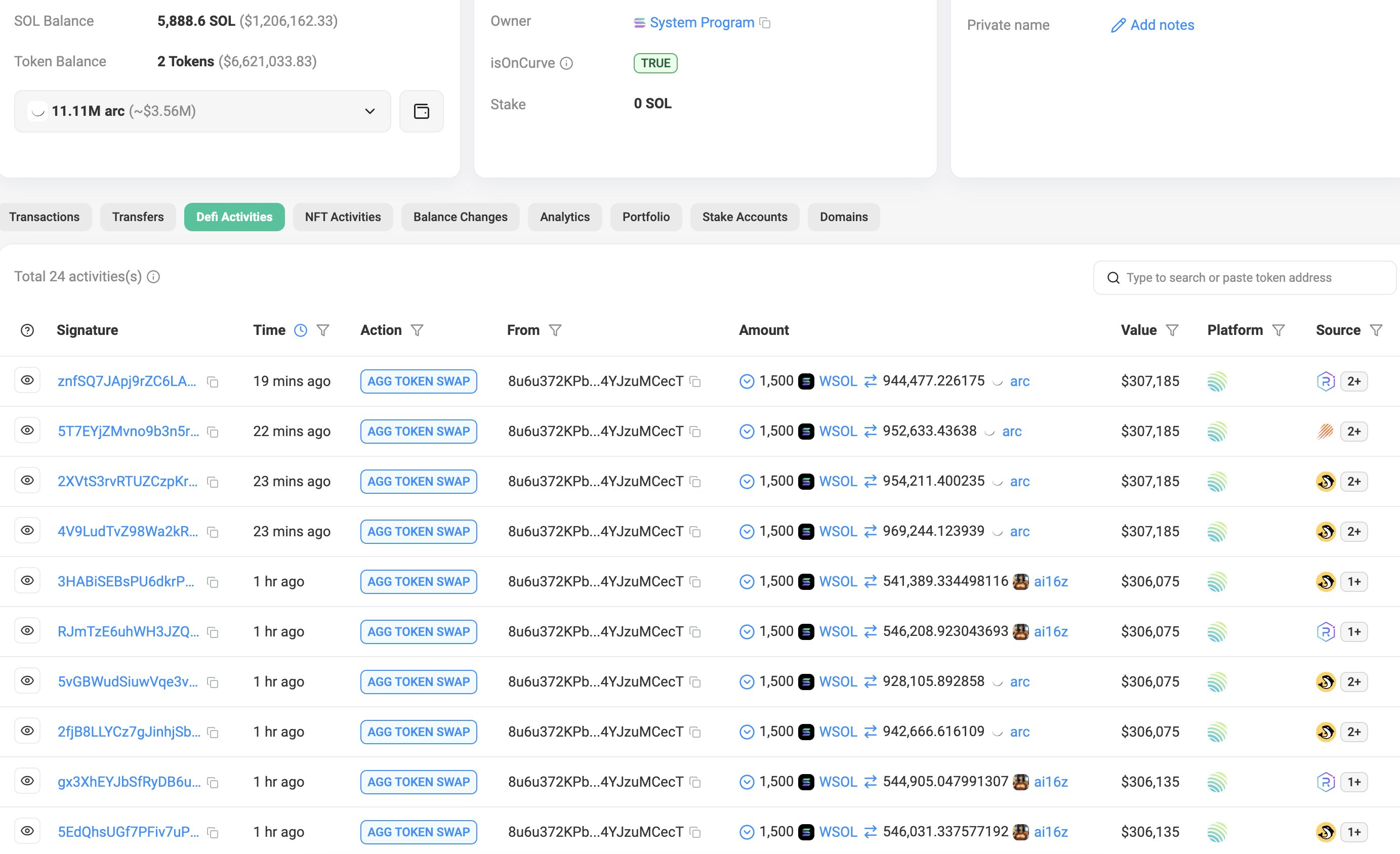The height and width of the screenshot is (854, 1400).
Task: Click the znfSQ7JApj9rZC6LA transaction signature link
Action: tap(128, 380)
